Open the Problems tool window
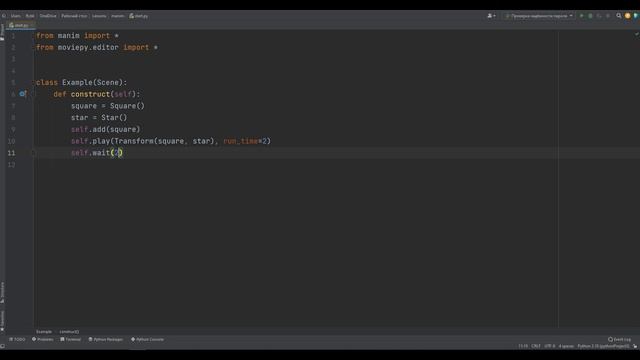 [43, 339]
